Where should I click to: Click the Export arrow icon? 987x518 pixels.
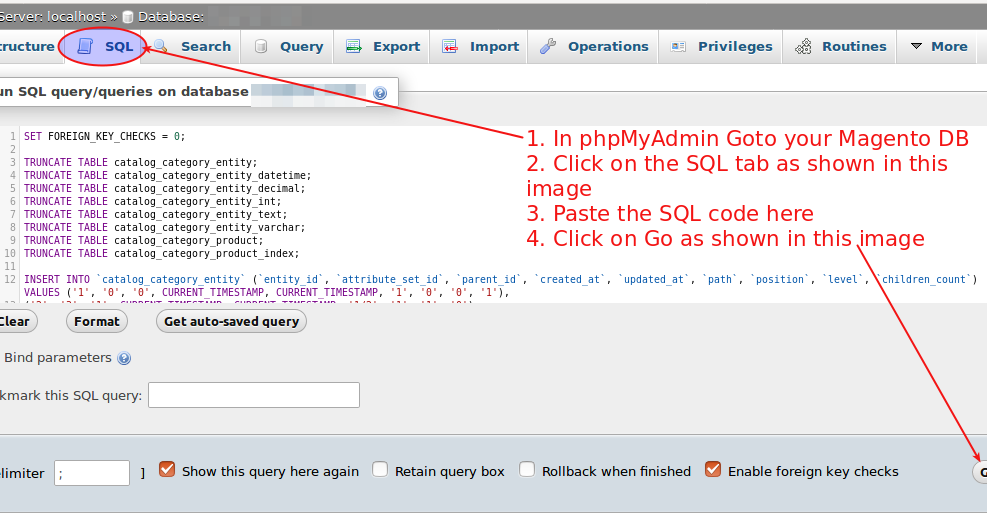354,47
